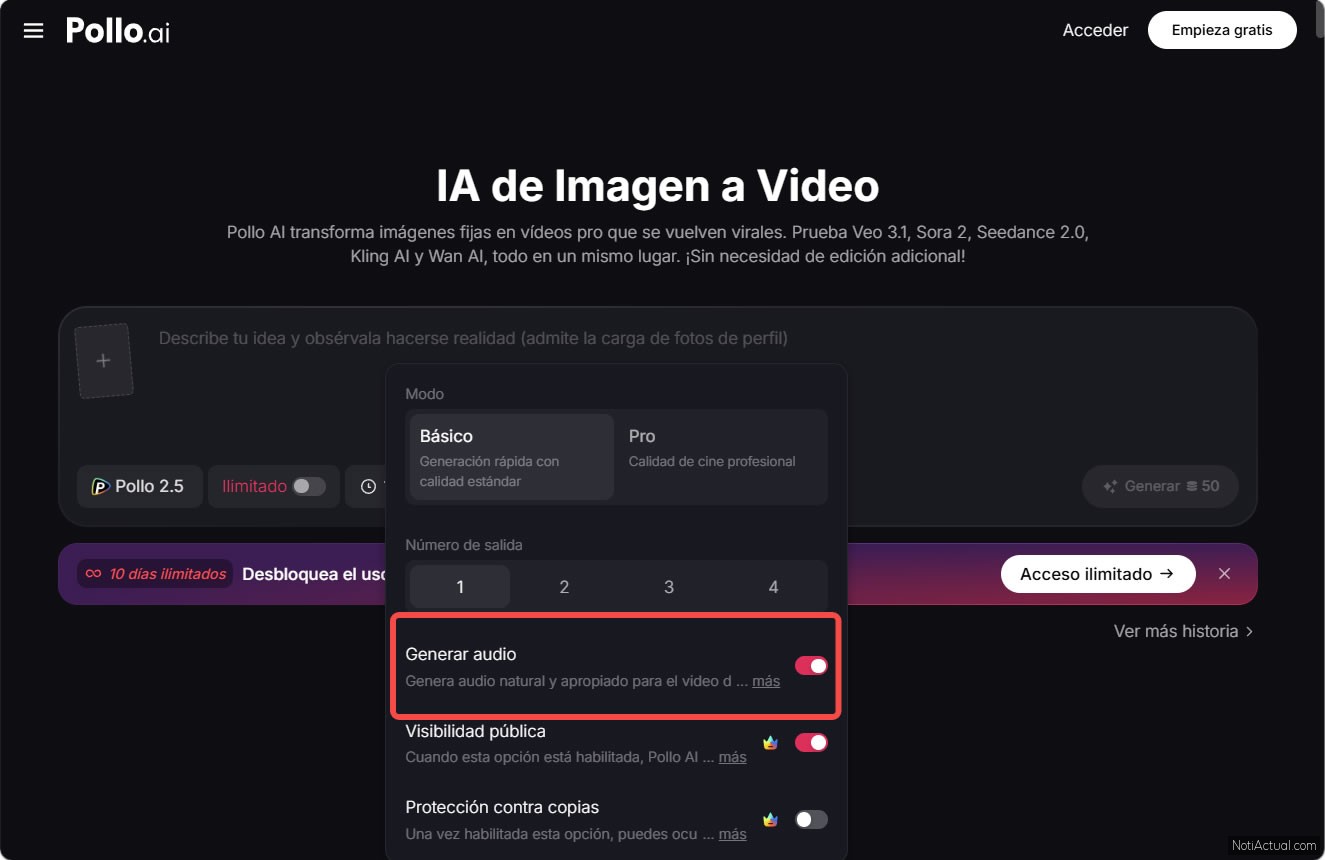Screen dimensions: 1325x860
Task: Click the plus icon to upload an image
Action: (x=103, y=361)
